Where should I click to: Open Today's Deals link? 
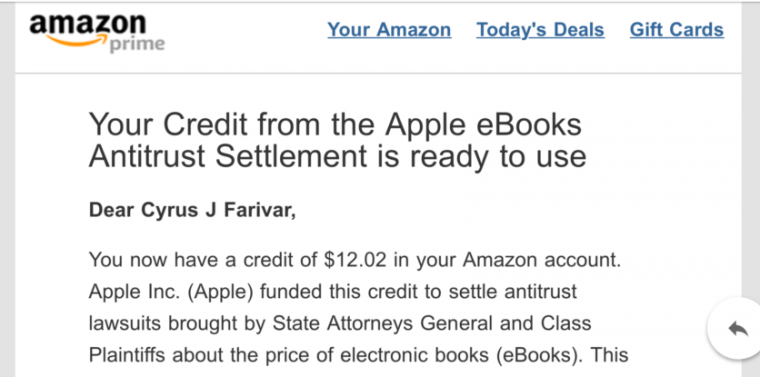(x=540, y=30)
